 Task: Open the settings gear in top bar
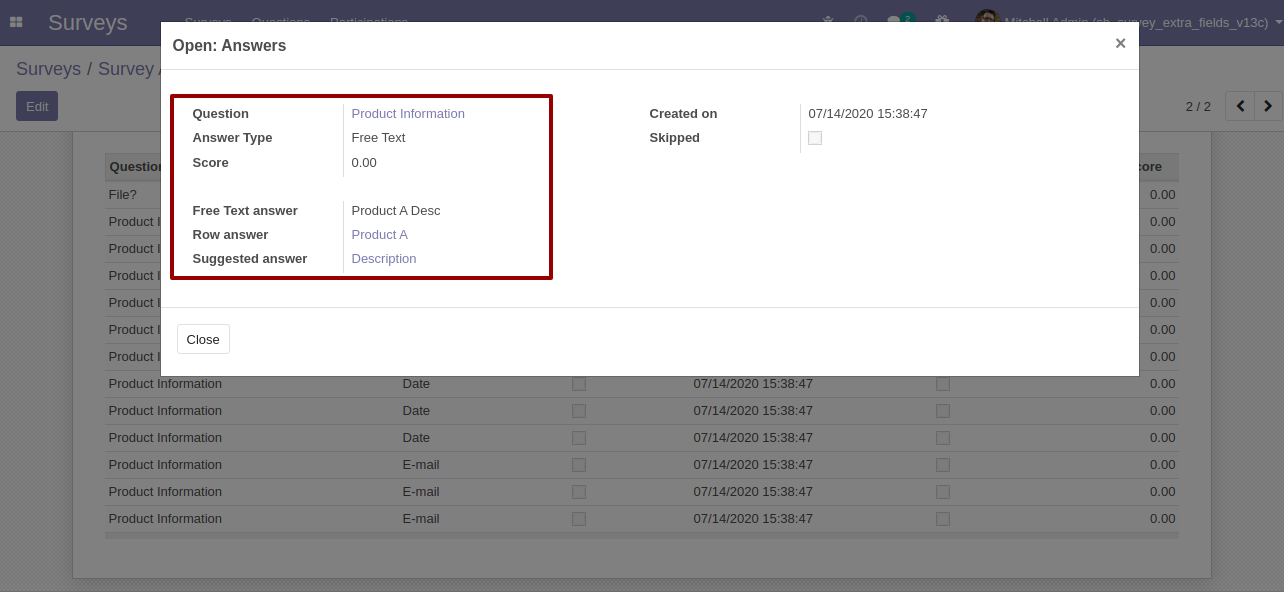(941, 20)
